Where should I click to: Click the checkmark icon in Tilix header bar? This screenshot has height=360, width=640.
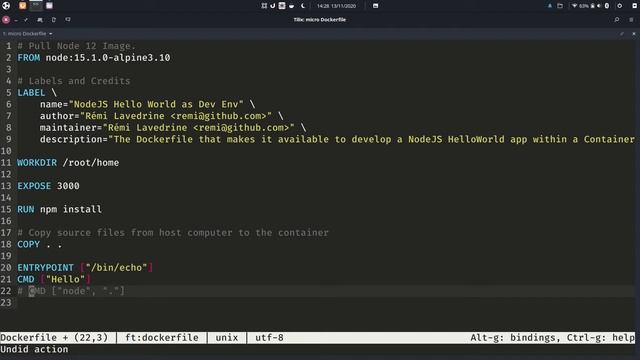pos(26,20)
